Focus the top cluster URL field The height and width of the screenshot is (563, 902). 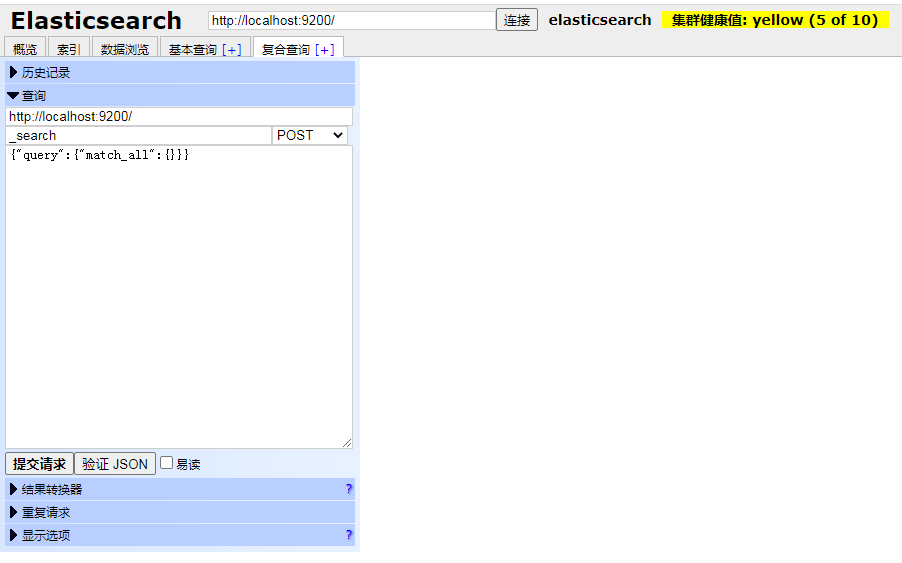click(351, 21)
